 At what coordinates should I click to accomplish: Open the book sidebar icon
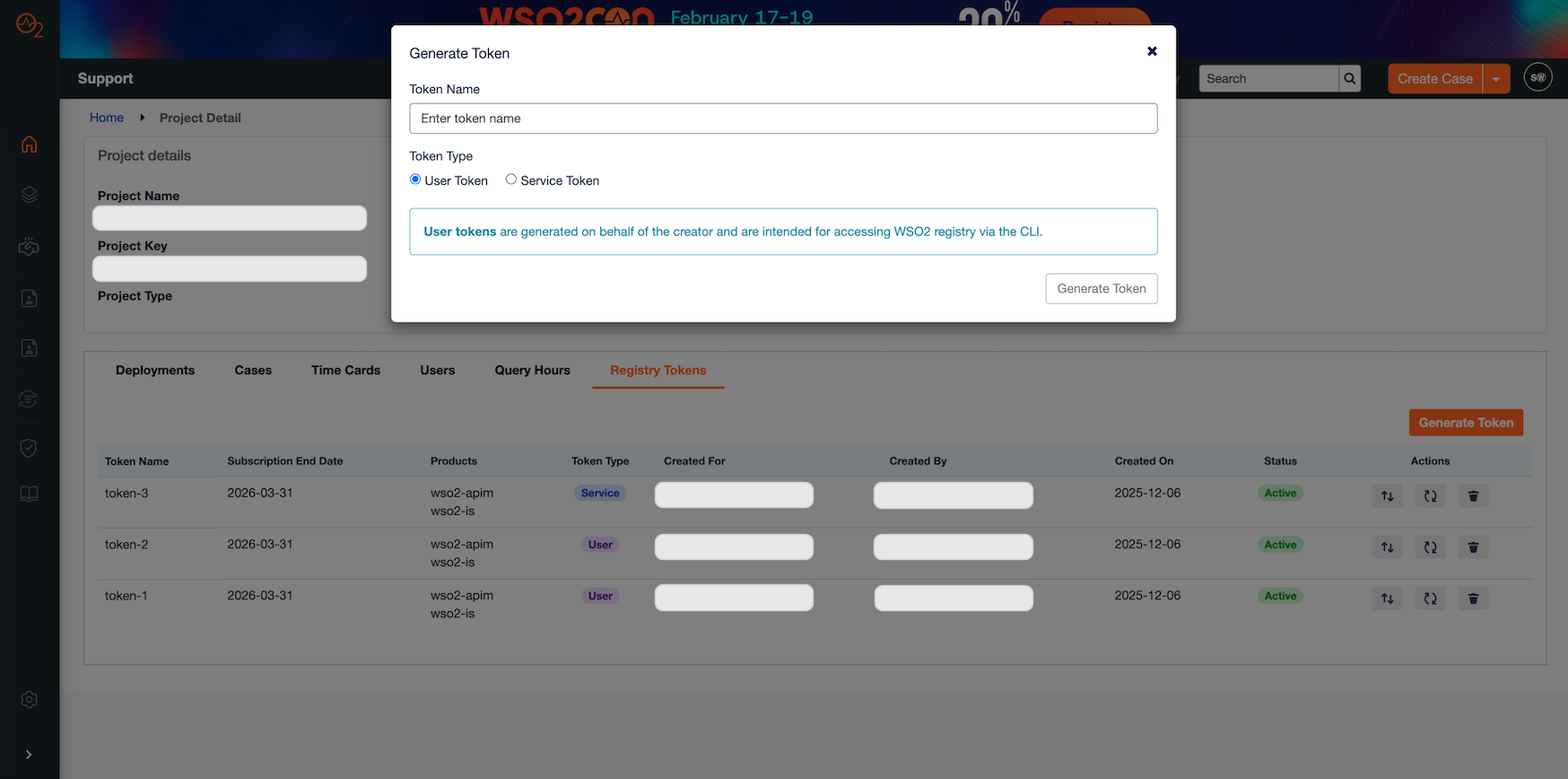[29, 494]
